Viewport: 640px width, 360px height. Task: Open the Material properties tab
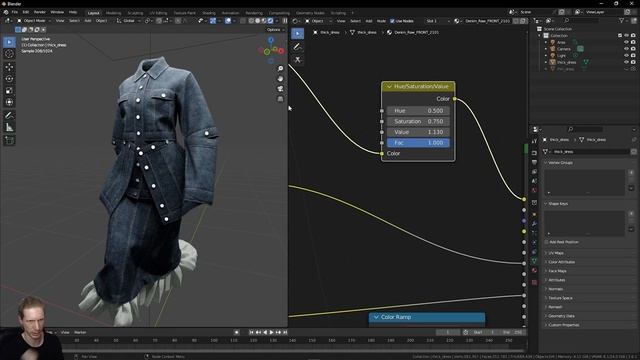click(x=534, y=270)
